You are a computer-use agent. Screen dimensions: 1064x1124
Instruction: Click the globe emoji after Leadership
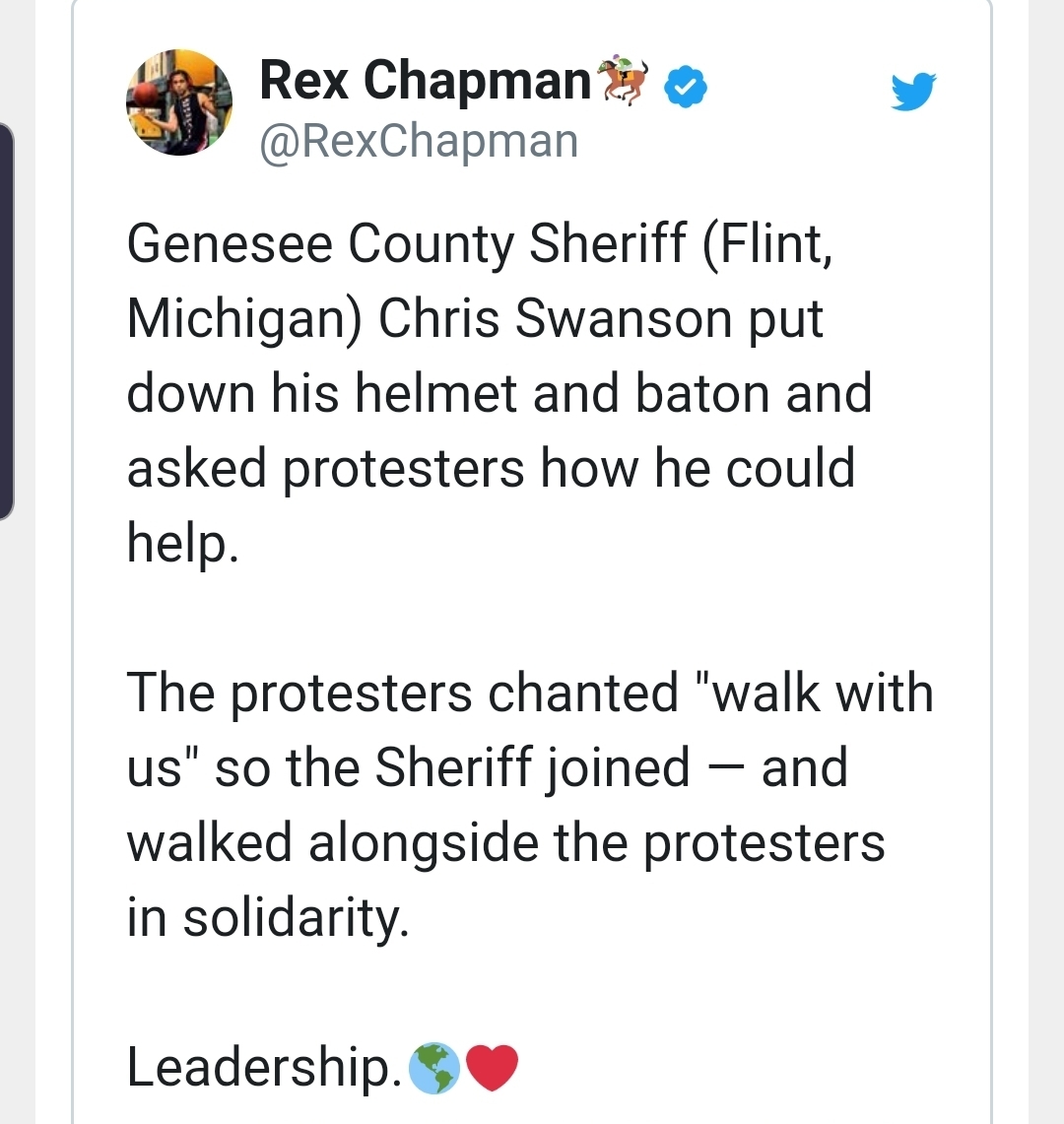(x=433, y=1067)
